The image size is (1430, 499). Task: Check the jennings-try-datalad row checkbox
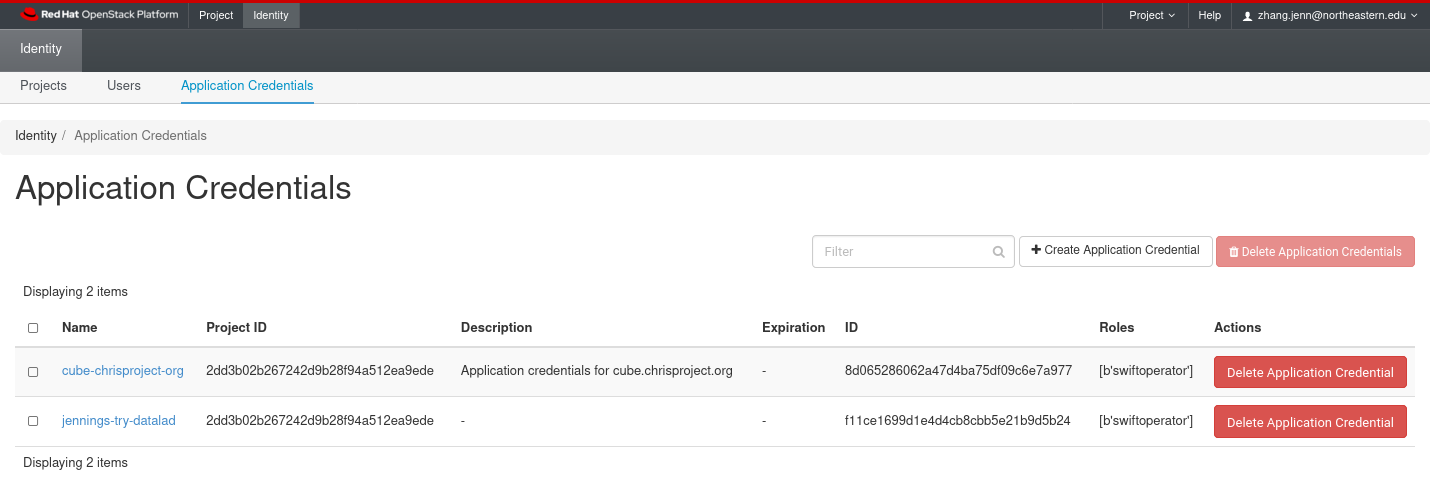click(33, 422)
